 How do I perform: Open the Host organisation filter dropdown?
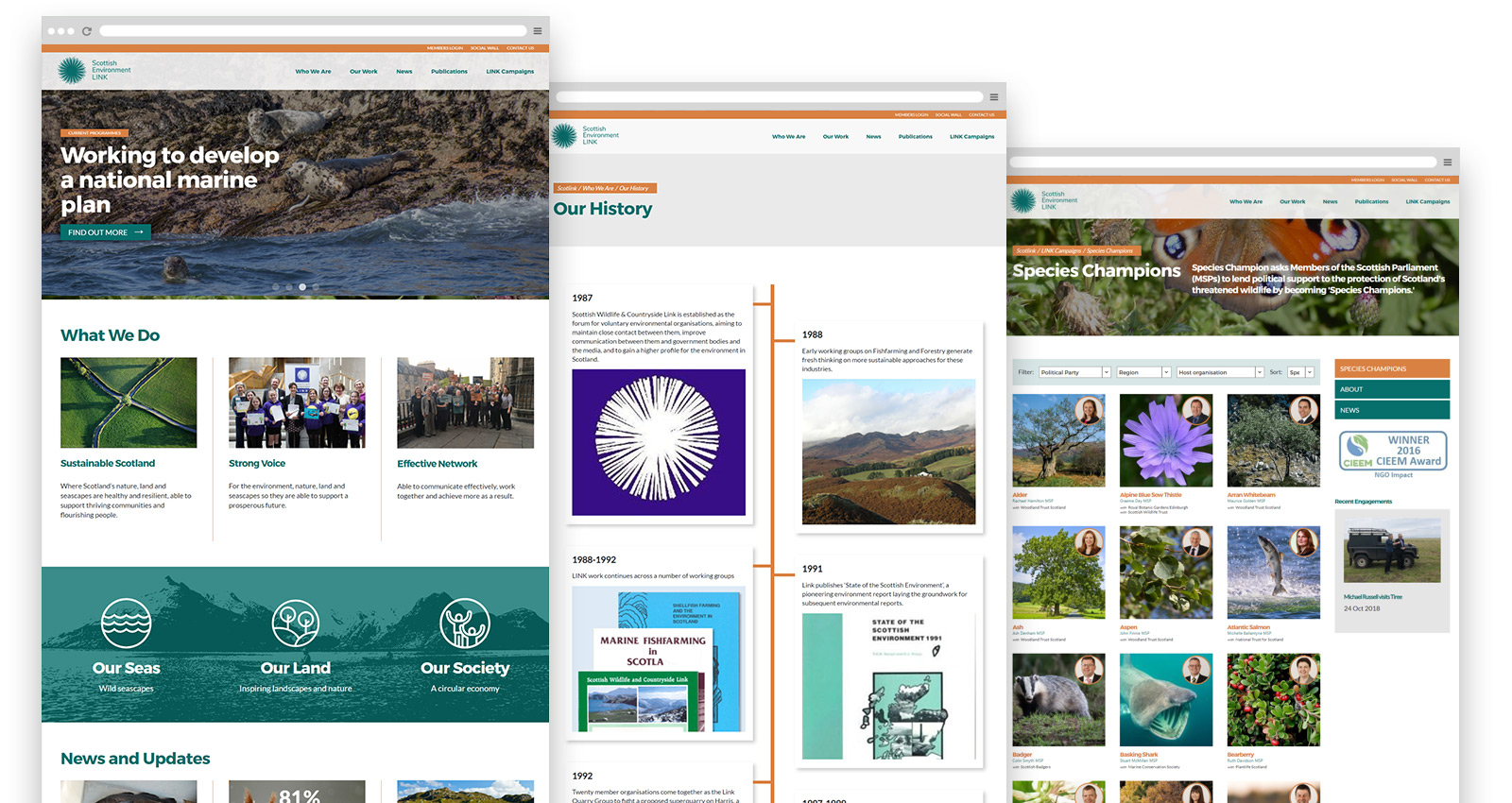[1220, 372]
